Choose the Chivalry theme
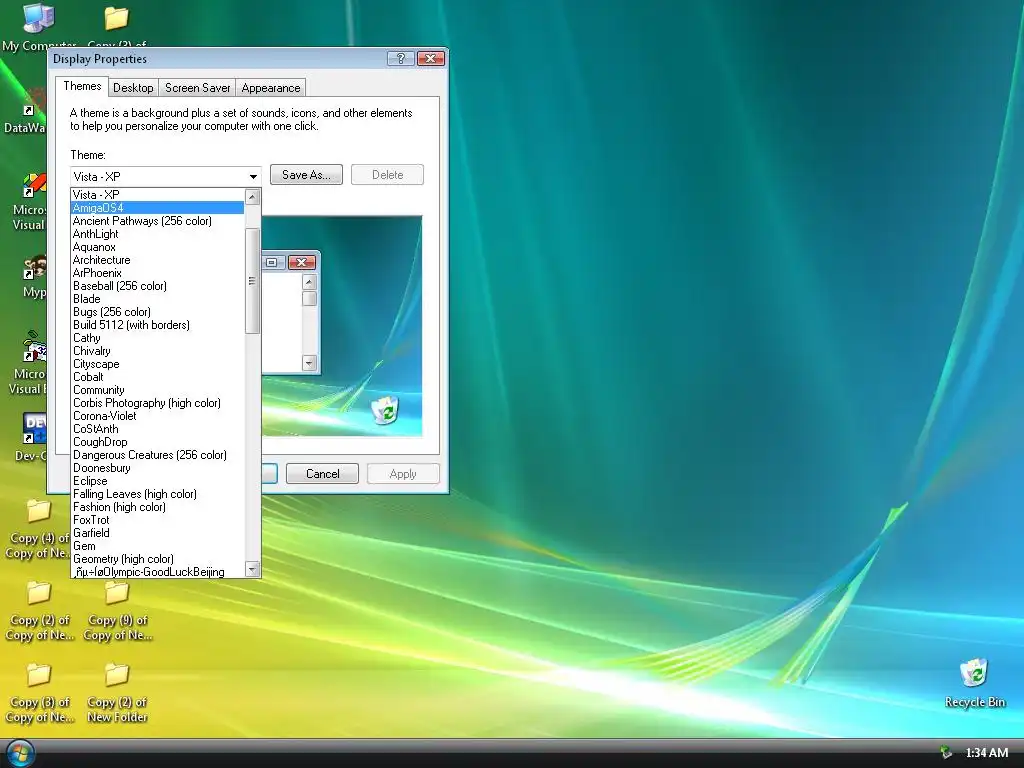 (x=157, y=351)
